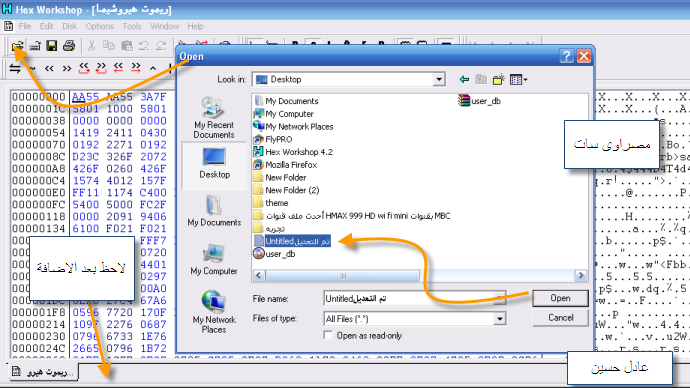Screen dimensions: 690x388
Task: Click the Open file toolbar icon
Action: point(18,46)
